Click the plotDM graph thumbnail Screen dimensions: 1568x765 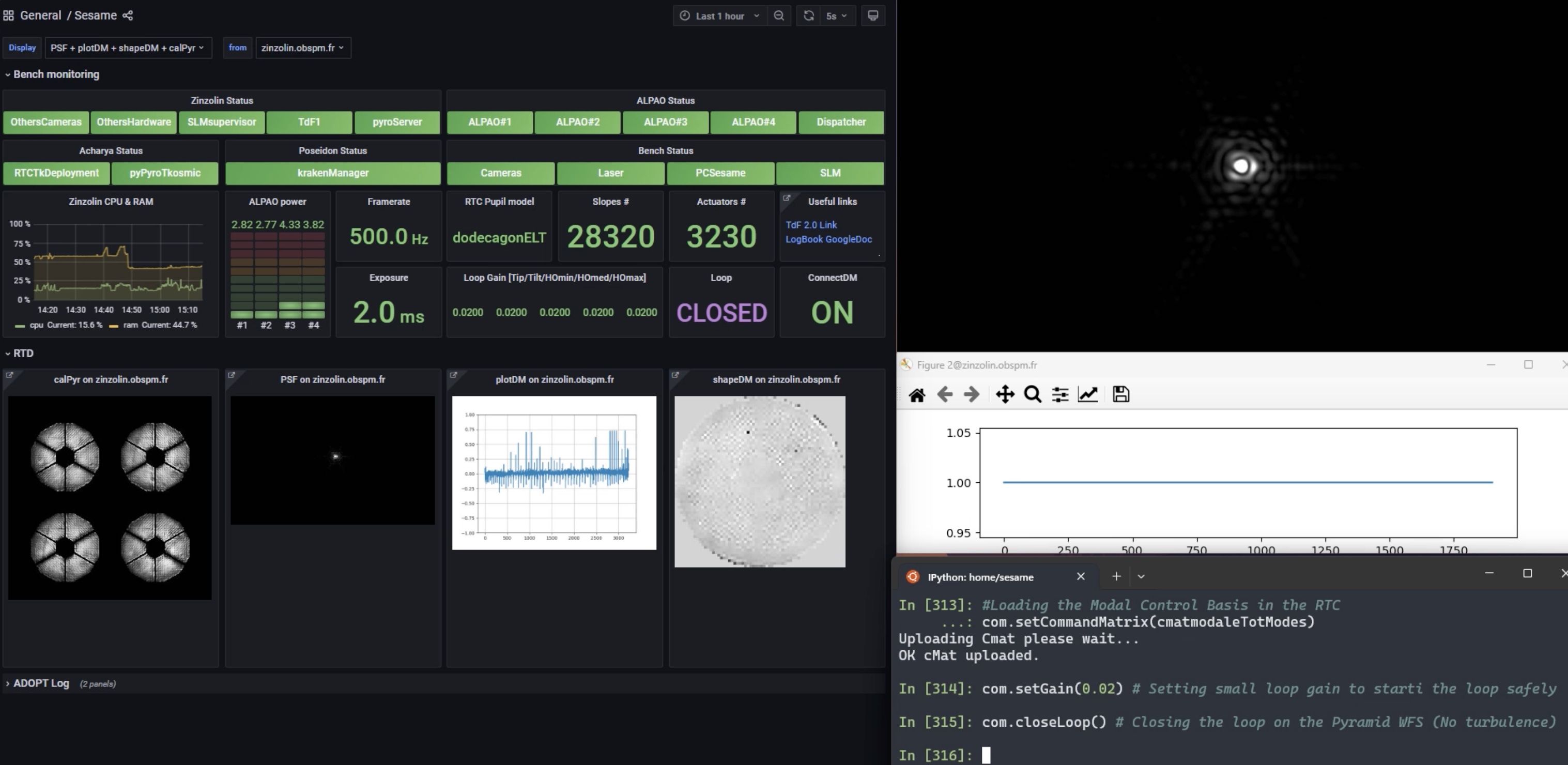[x=554, y=473]
